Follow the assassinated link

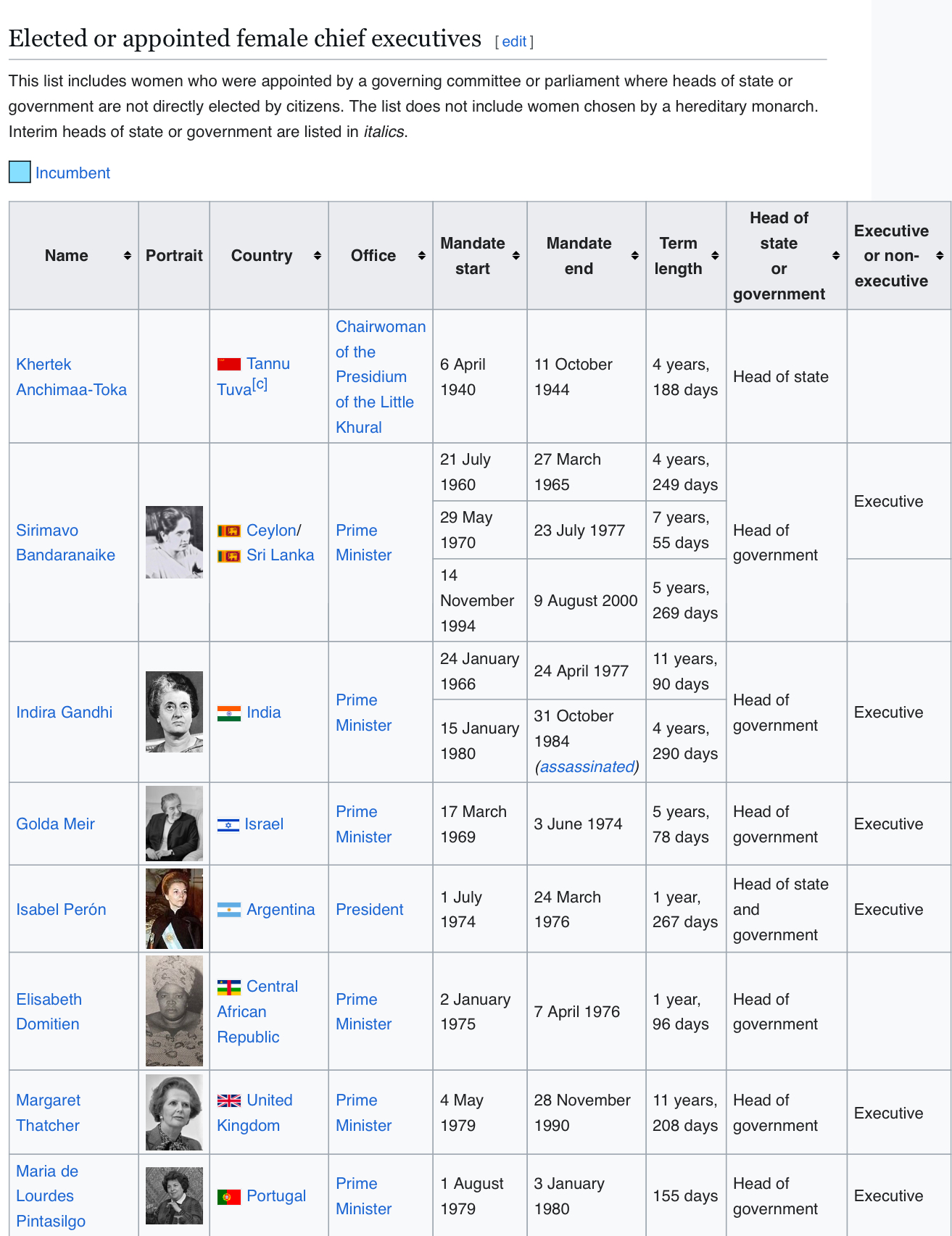coord(587,767)
